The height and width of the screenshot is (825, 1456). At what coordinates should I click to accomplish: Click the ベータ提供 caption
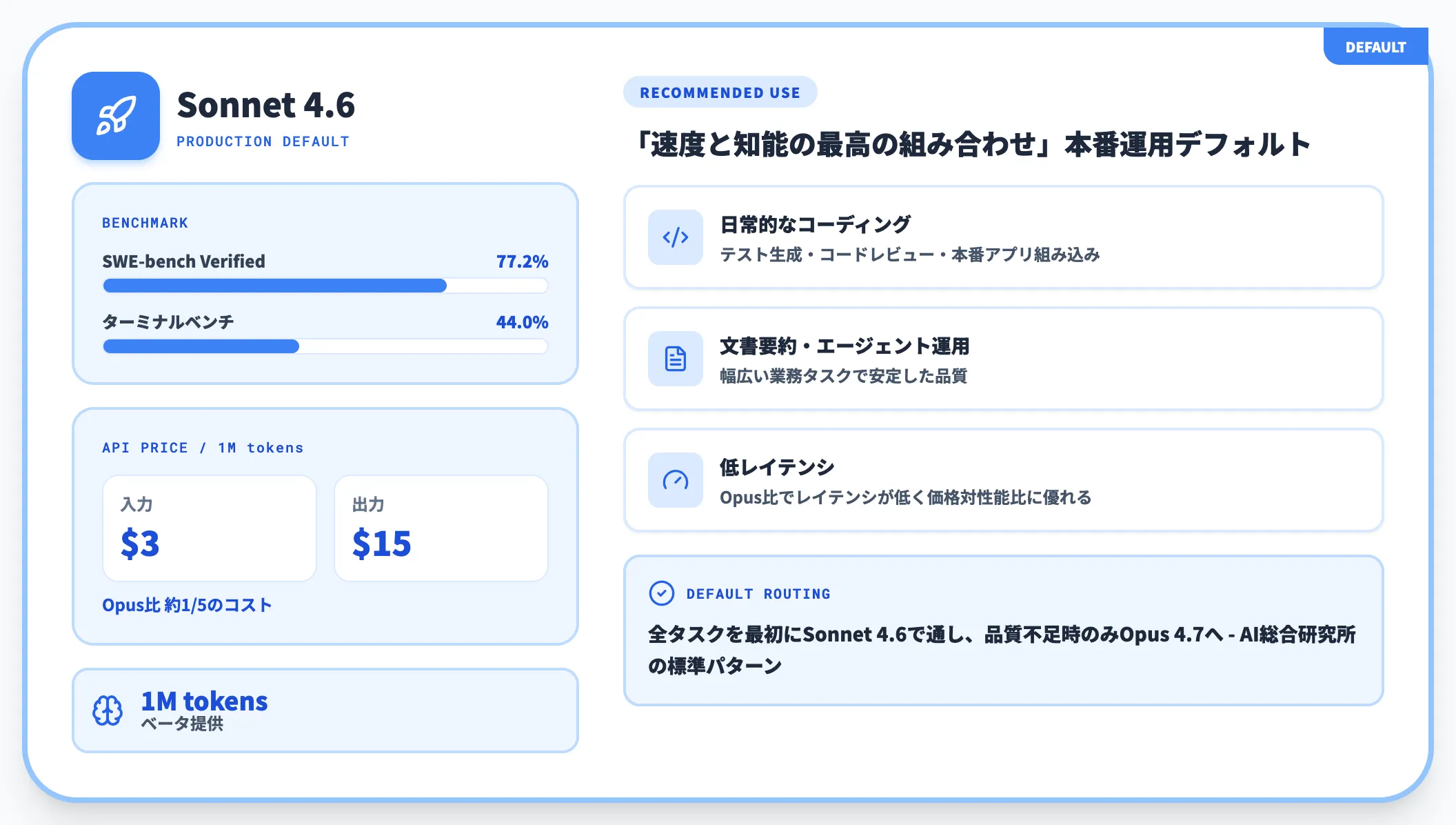182,724
